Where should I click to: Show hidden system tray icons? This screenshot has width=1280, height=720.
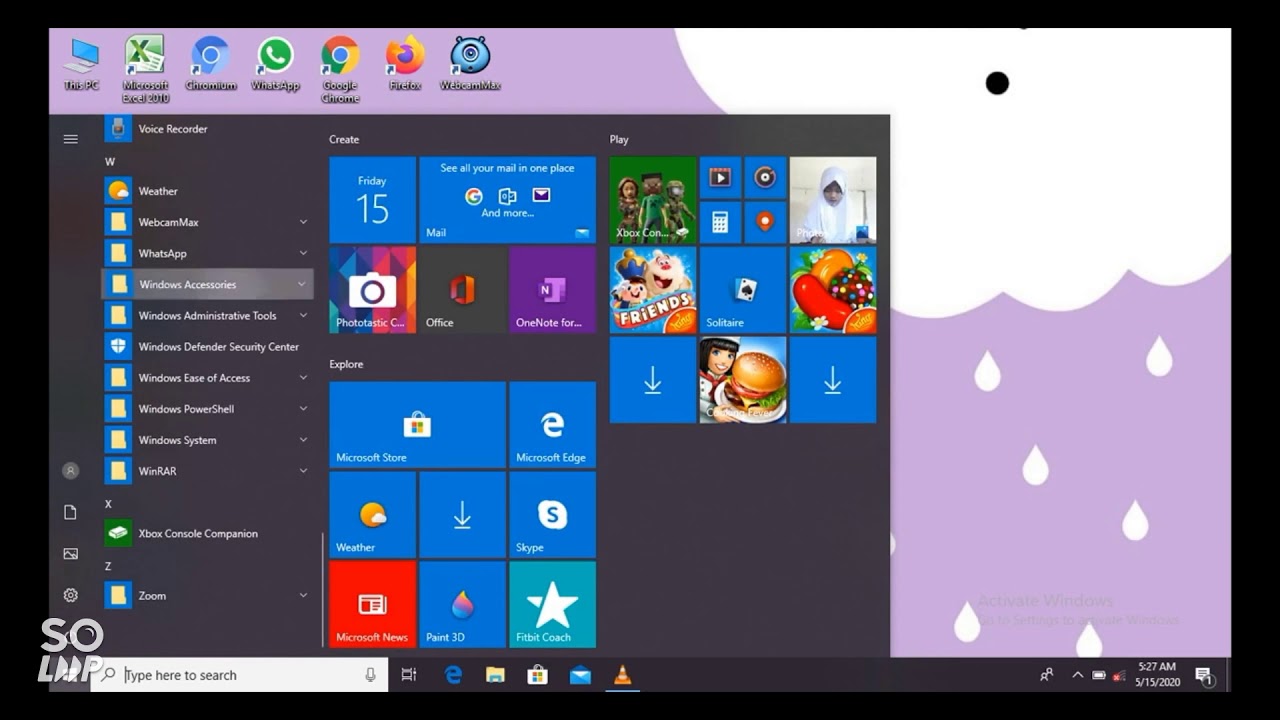click(x=1077, y=675)
